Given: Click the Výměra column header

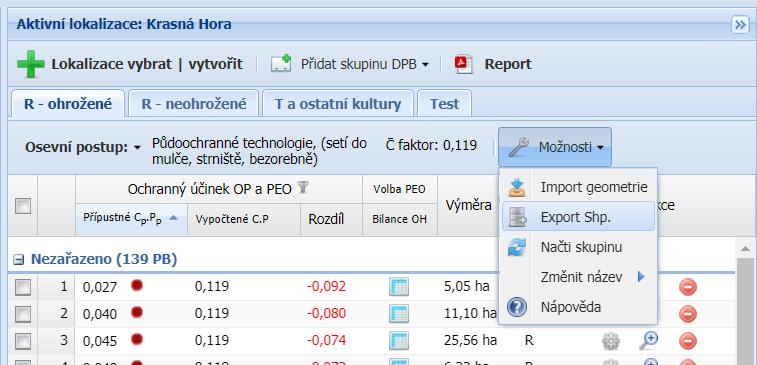Looking at the screenshot, I should click(x=468, y=206).
